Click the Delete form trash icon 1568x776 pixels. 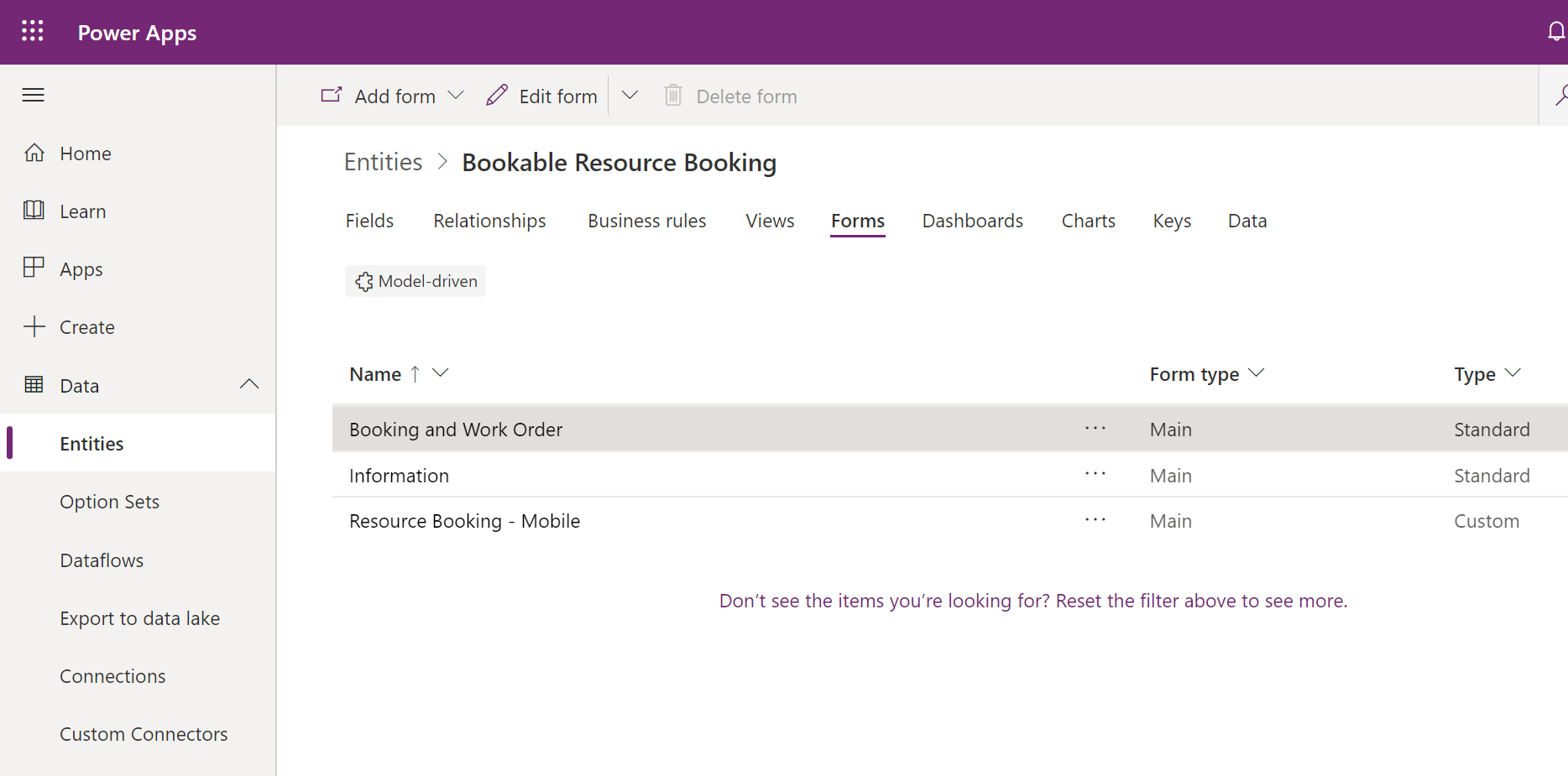click(673, 95)
